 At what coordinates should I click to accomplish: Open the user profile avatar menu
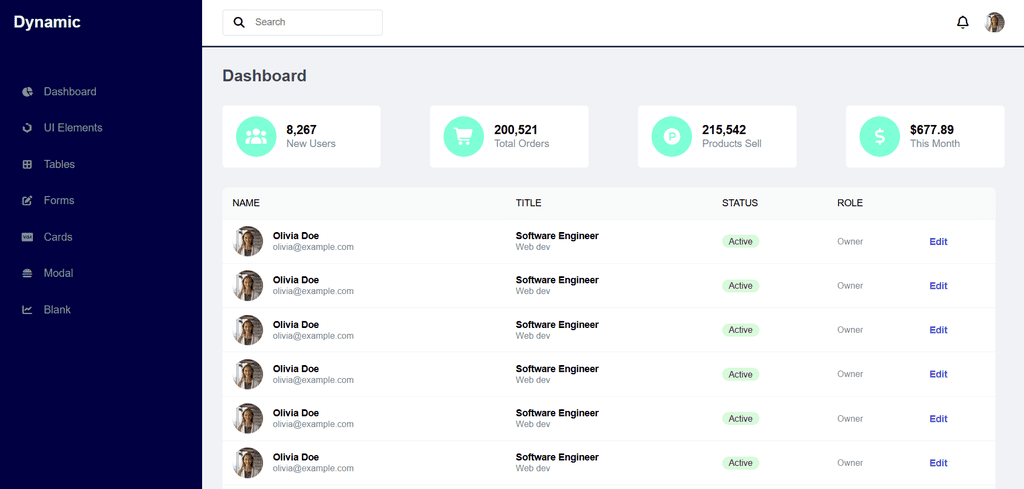pos(994,22)
